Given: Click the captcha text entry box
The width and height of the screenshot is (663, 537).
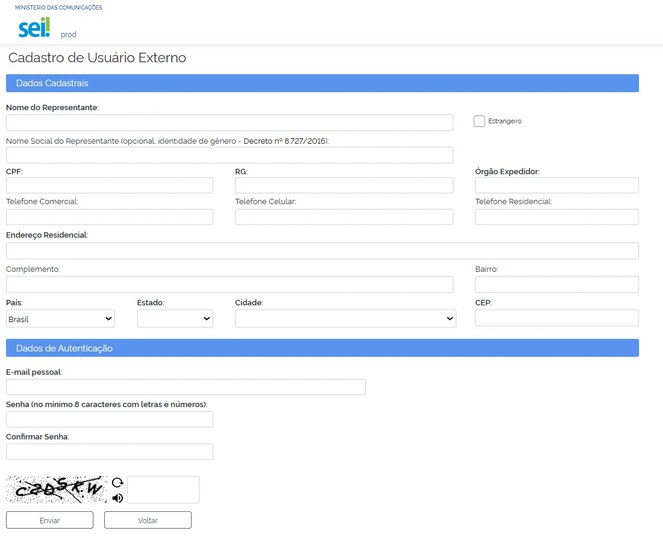Looking at the screenshot, I should pos(163,489).
